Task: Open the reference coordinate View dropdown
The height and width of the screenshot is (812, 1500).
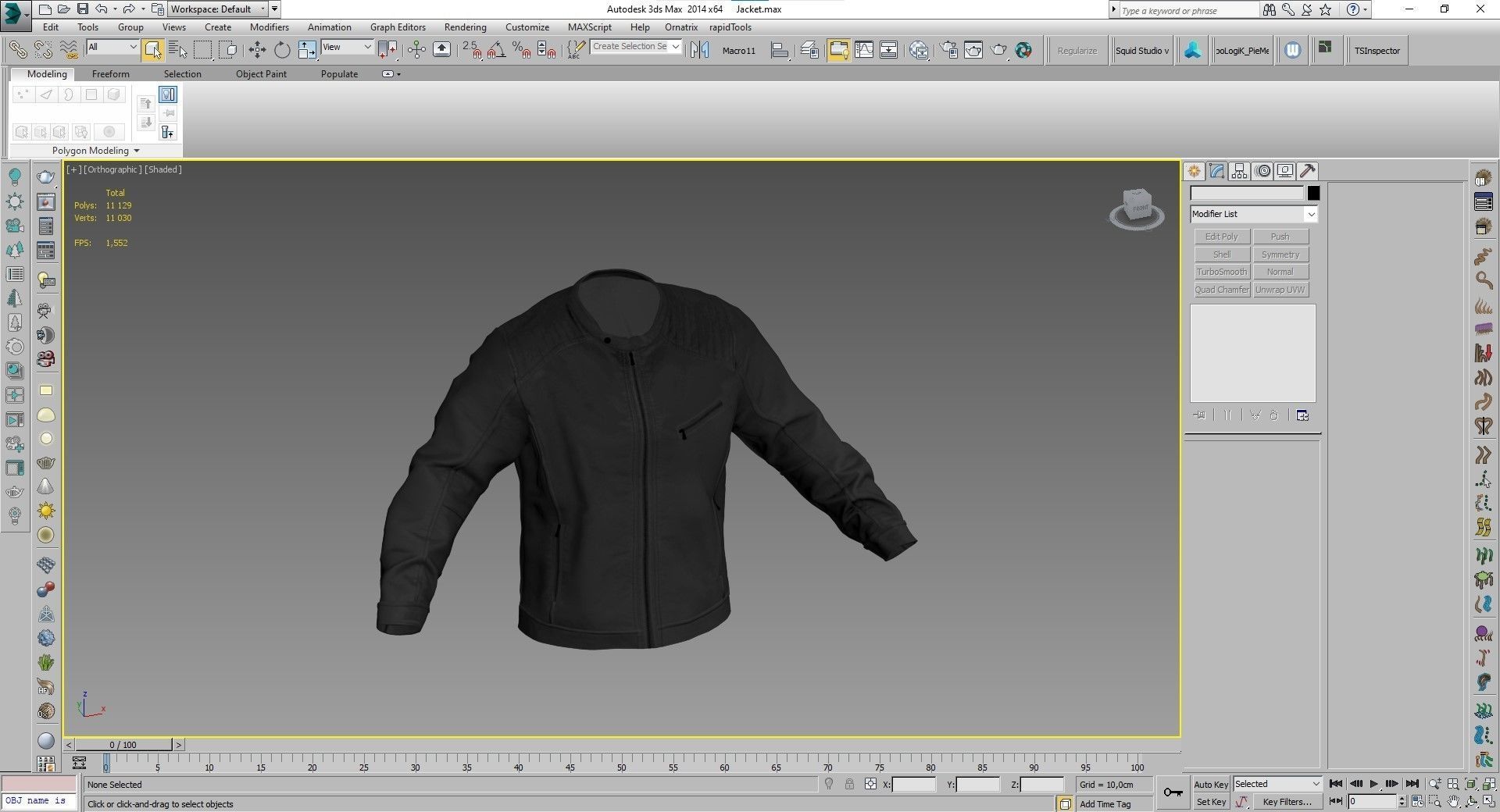Action: (347, 47)
